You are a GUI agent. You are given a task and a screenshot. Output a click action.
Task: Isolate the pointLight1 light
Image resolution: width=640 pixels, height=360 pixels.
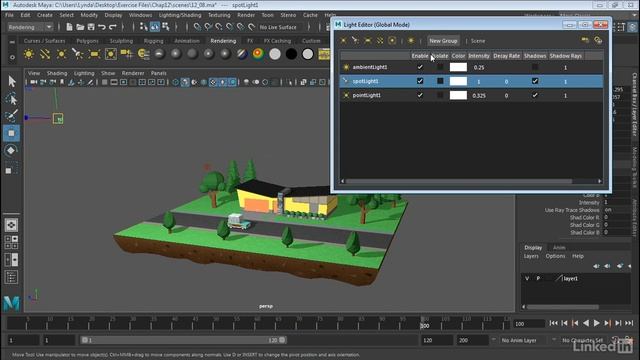[440, 95]
